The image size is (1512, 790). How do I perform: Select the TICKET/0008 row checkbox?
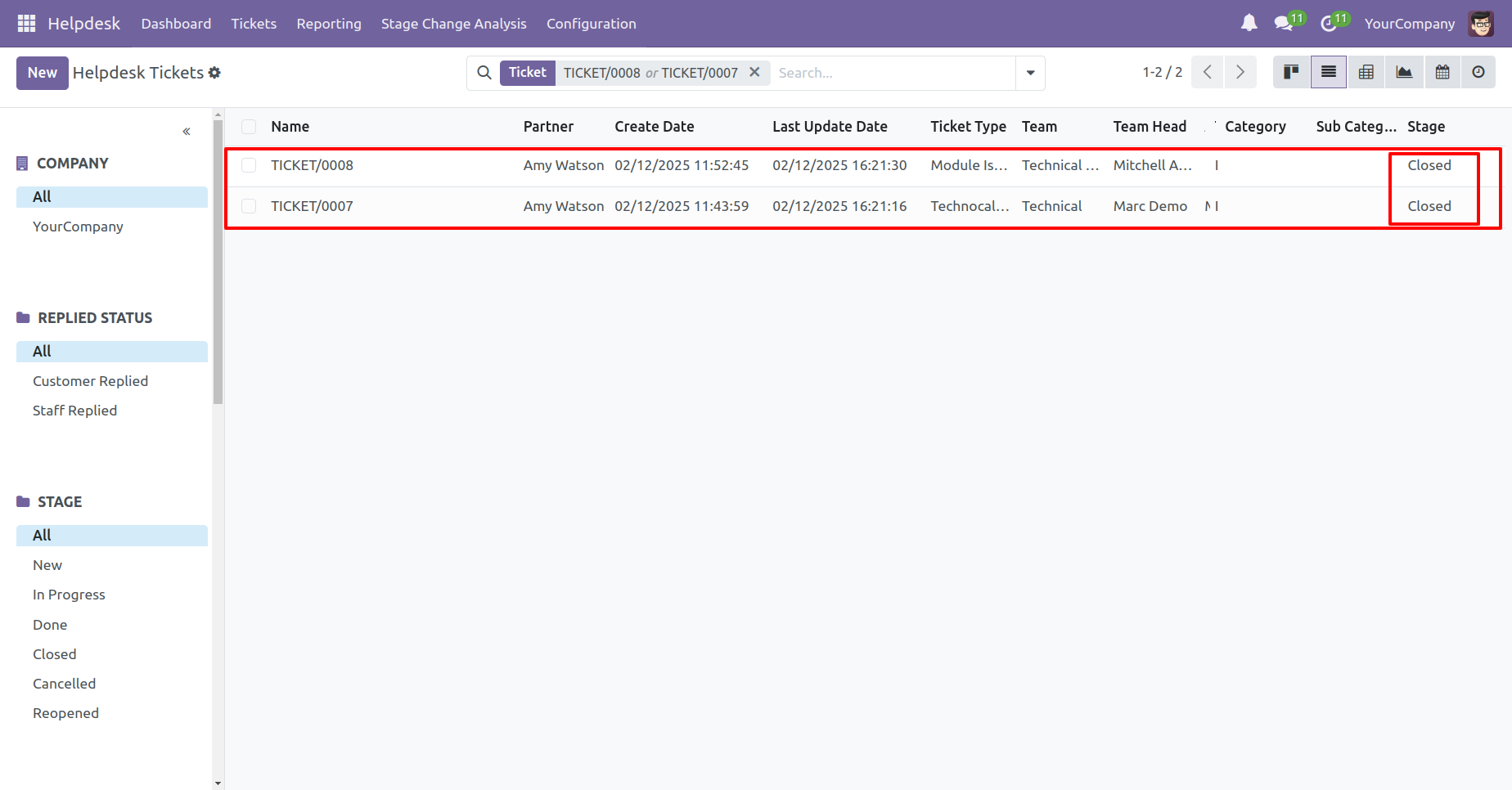pos(249,165)
